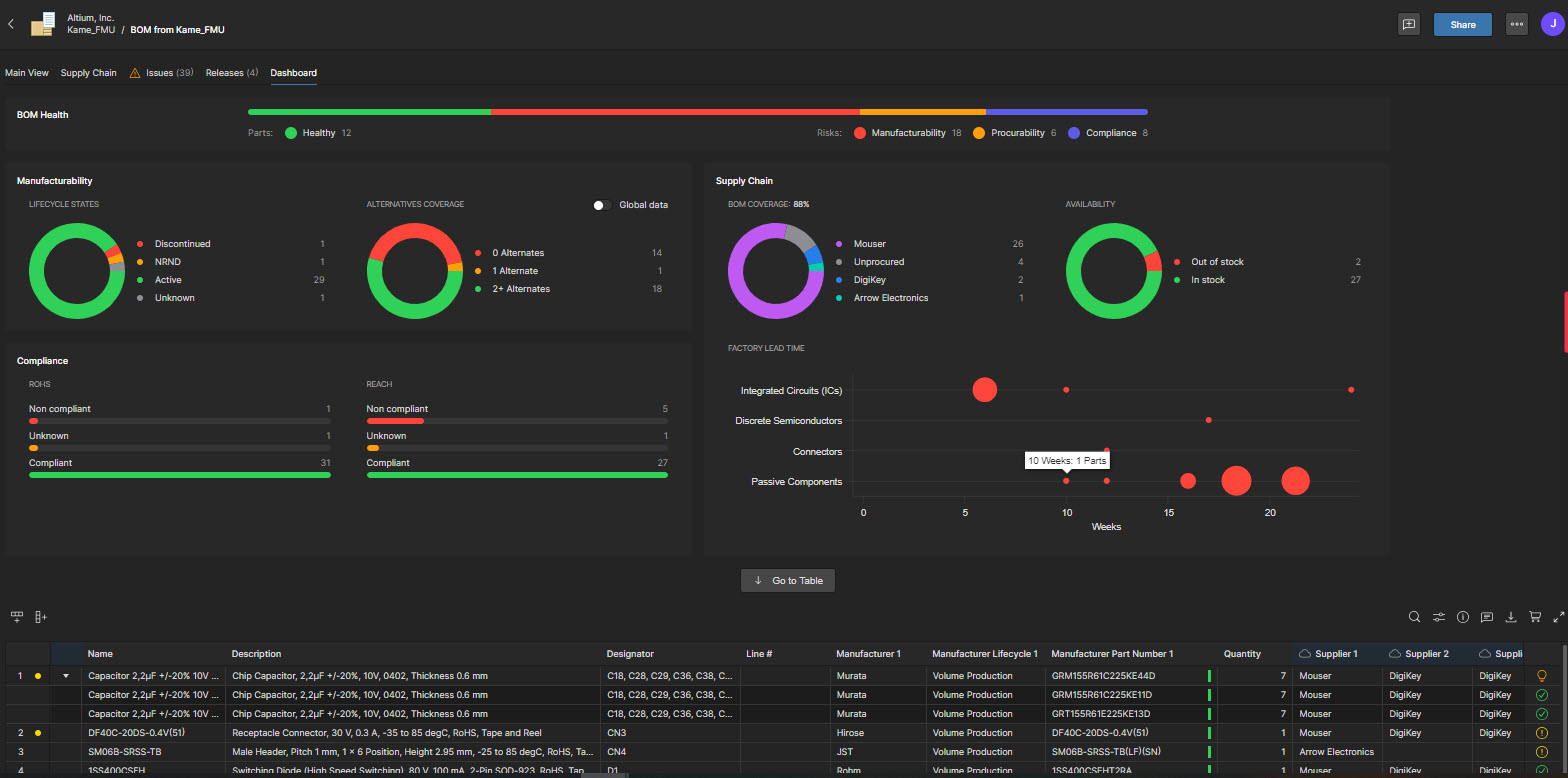Click the Go to Table button
Screen dimensions: 1568x778
(x=788, y=581)
